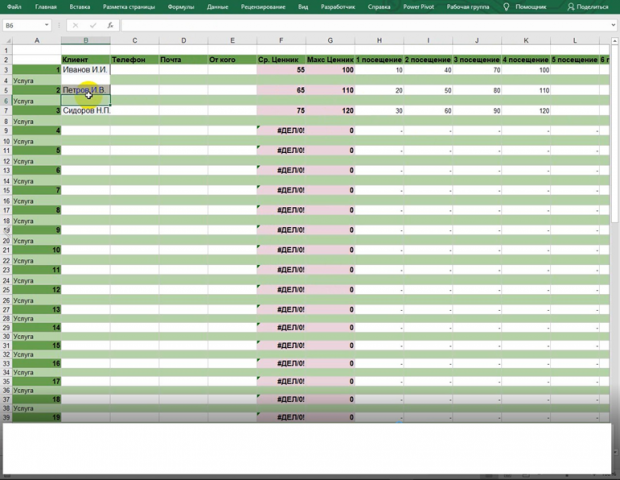
Task: Select the cell with Сидоров Н.П.
Action: click(x=86, y=111)
